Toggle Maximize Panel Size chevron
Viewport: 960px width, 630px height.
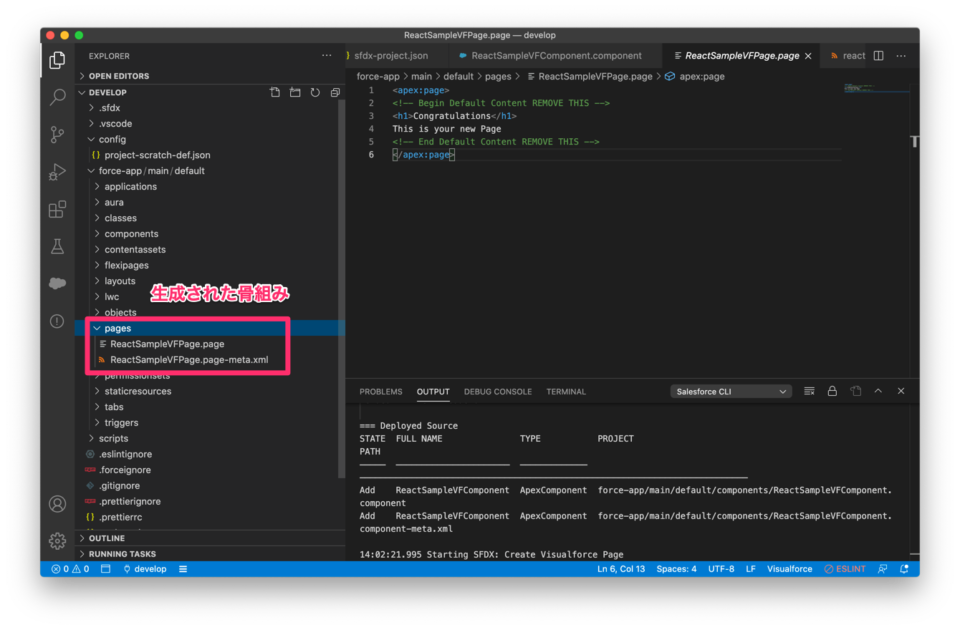click(878, 391)
